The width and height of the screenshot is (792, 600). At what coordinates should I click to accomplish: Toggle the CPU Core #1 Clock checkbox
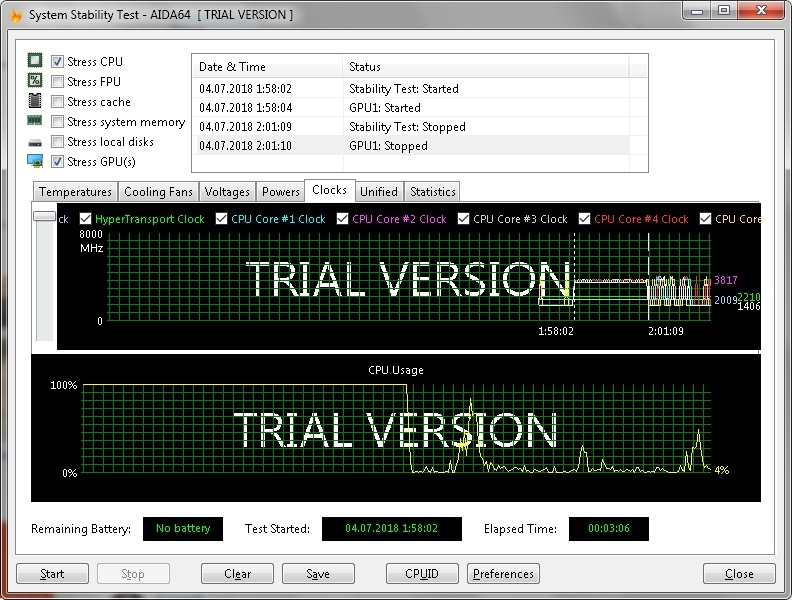[221, 219]
